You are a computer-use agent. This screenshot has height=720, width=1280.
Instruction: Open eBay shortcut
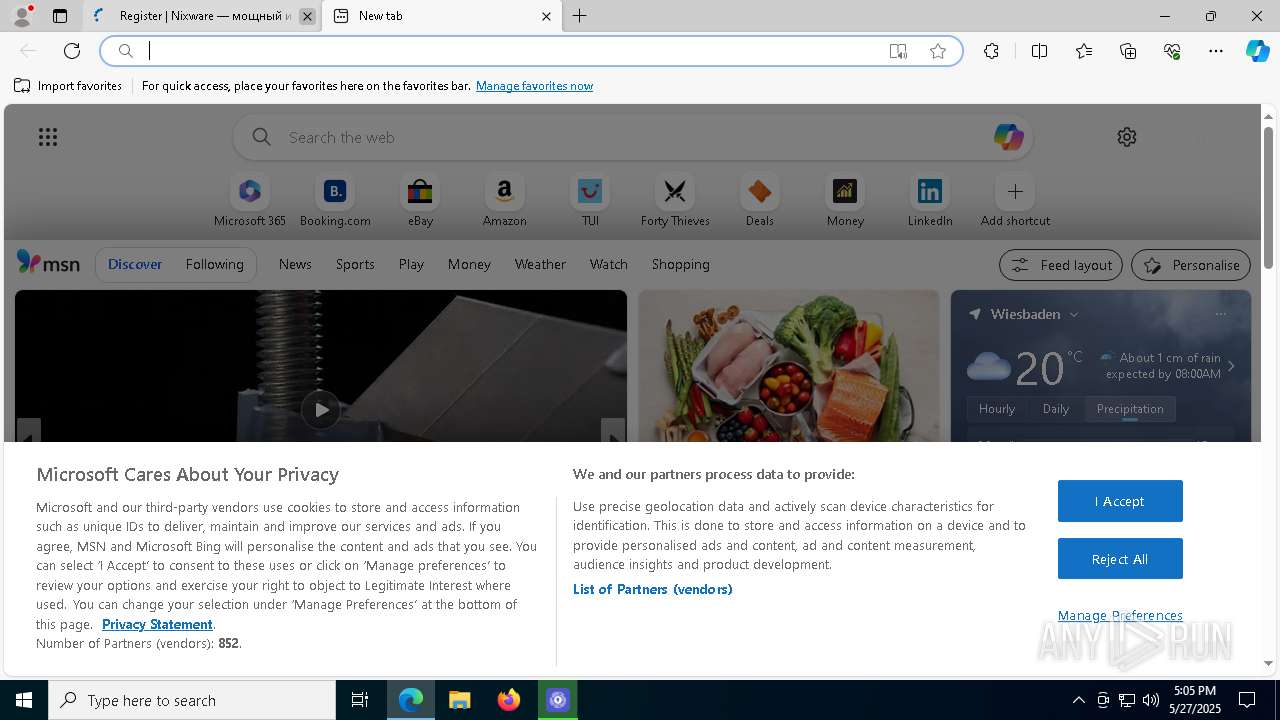pos(420,201)
